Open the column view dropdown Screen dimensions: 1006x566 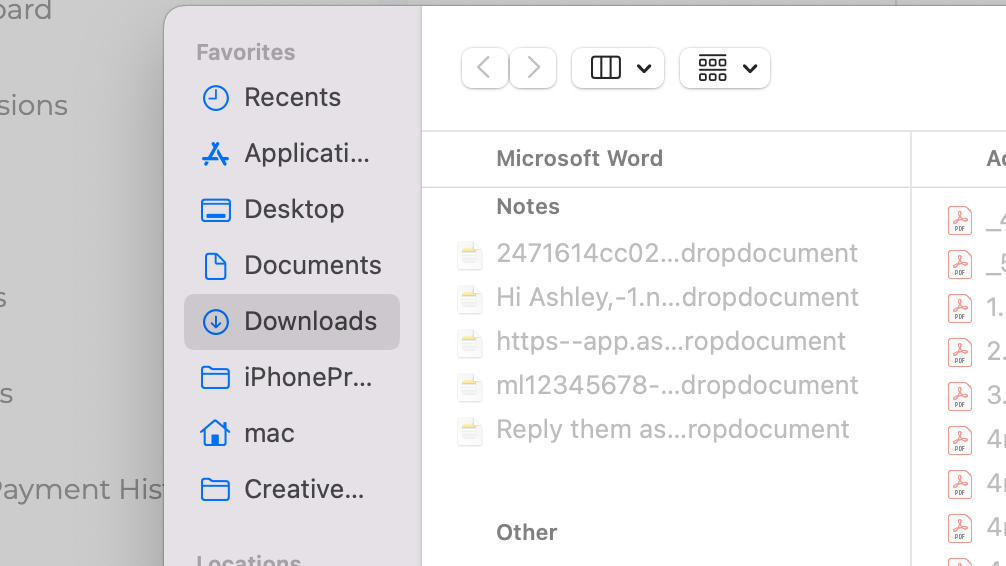coord(618,68)
